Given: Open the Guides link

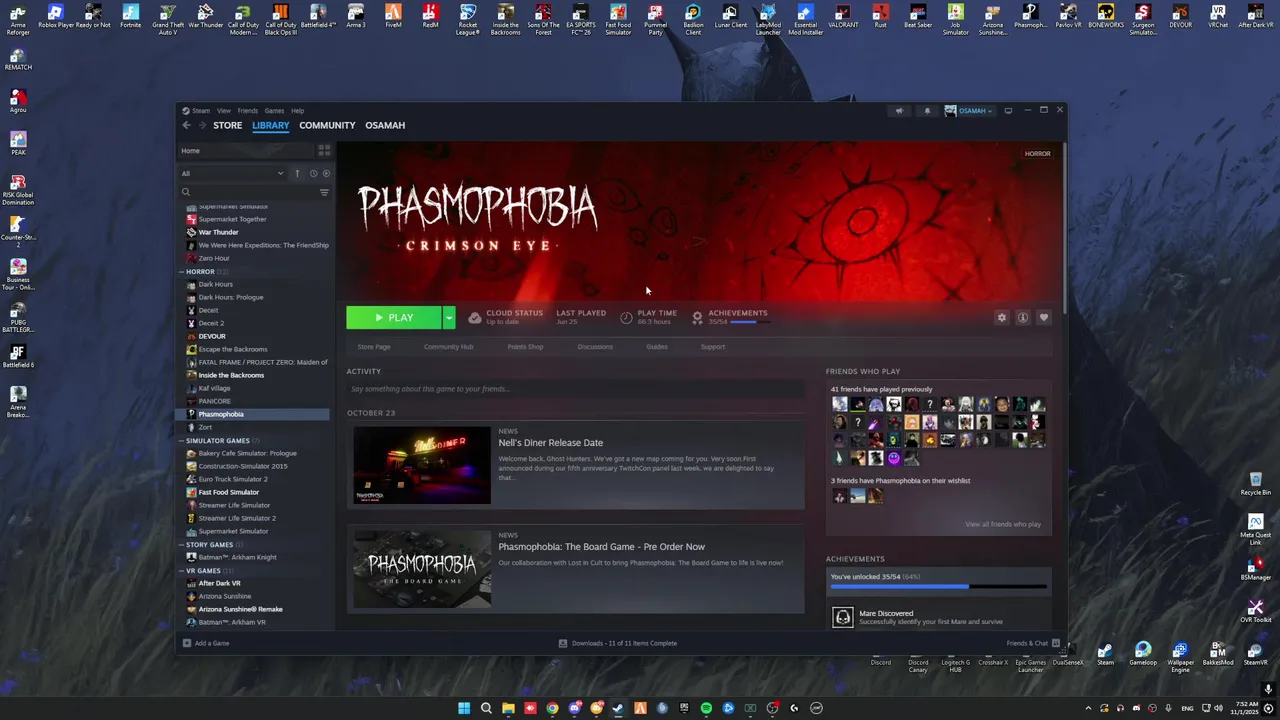Looking at the screenshot, I should click(x=657, y=347).
